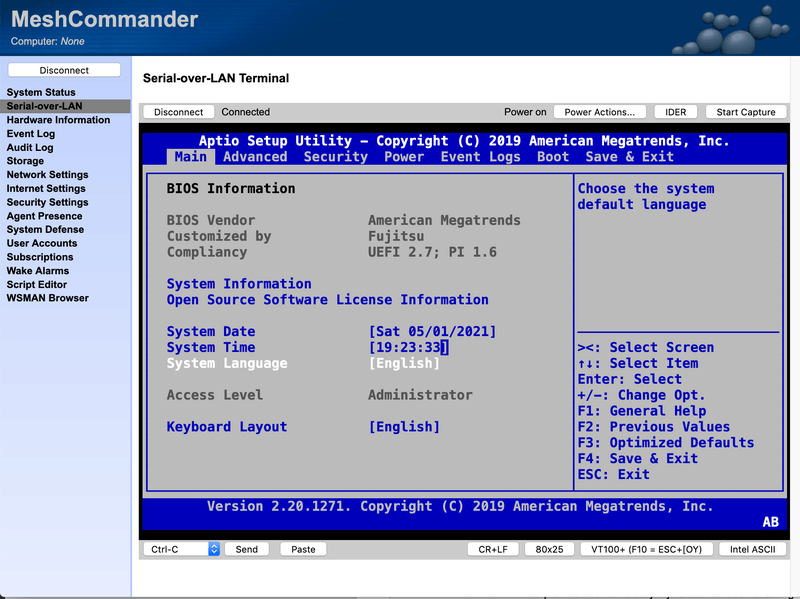Select the Save & Exit BIOS tab
The width and height of the screenshot is (800, 599).
(x=630, y=157)
